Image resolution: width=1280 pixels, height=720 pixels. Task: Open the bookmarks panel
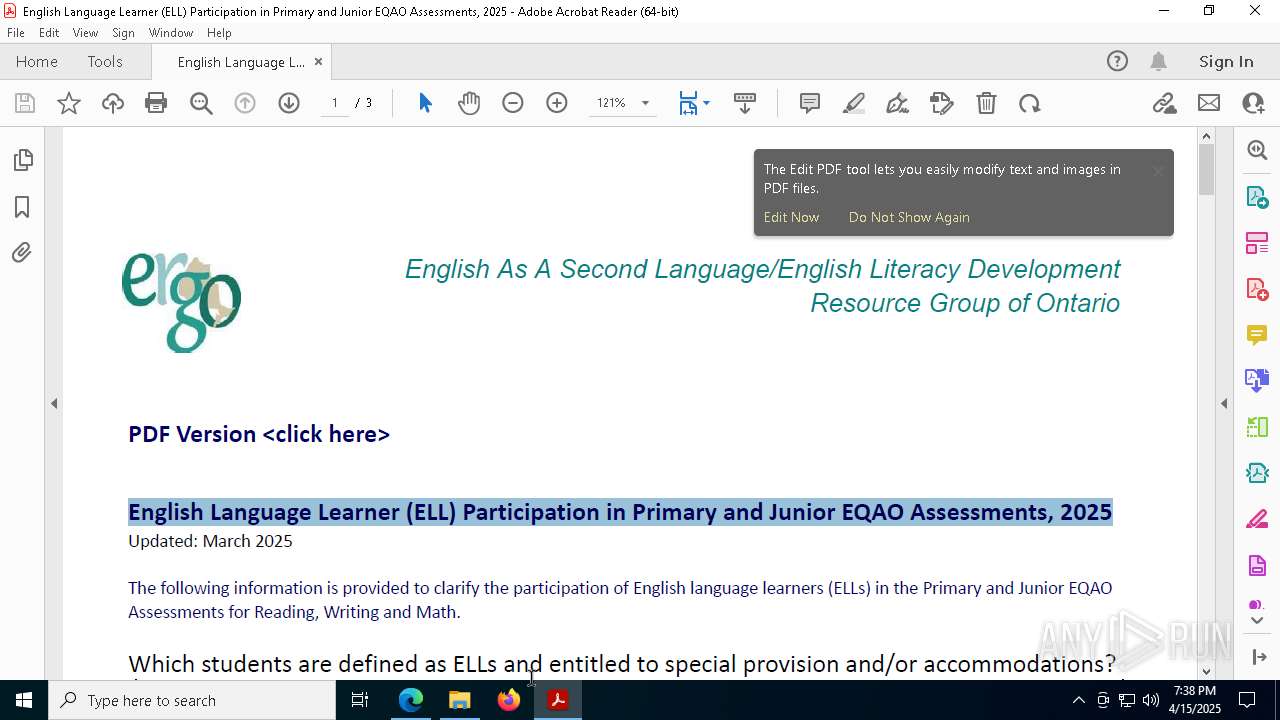(22, 207)
